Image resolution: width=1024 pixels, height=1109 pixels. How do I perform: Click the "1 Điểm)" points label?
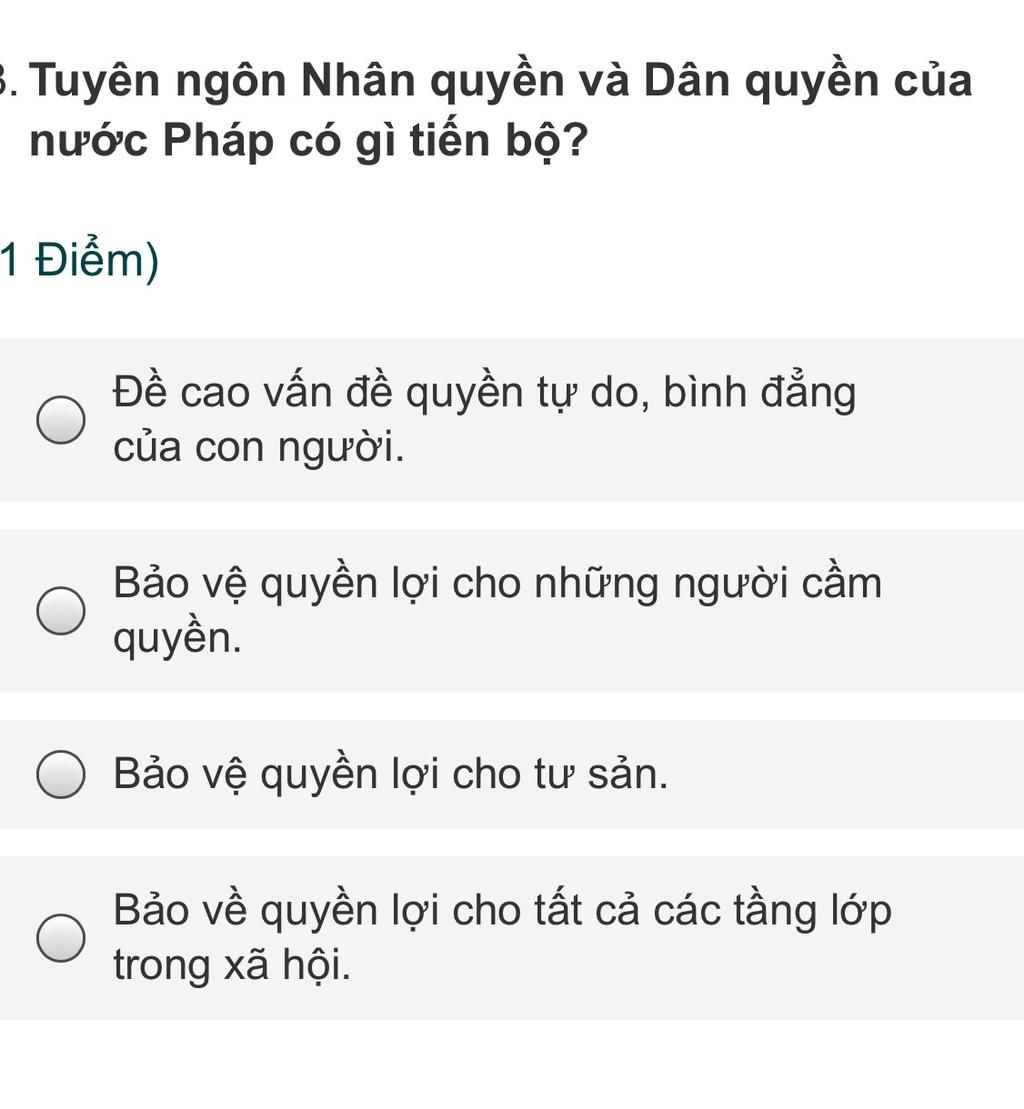coord(80,262)
